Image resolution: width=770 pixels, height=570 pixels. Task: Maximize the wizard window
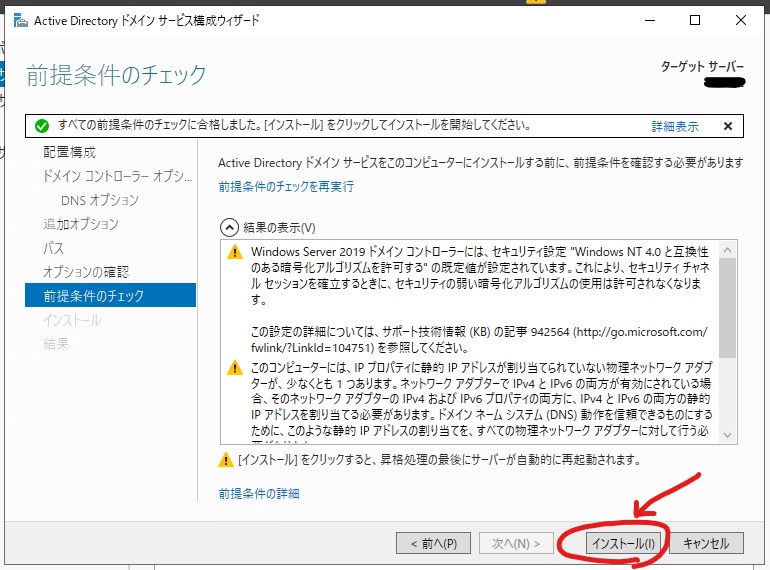pos(695,20)
